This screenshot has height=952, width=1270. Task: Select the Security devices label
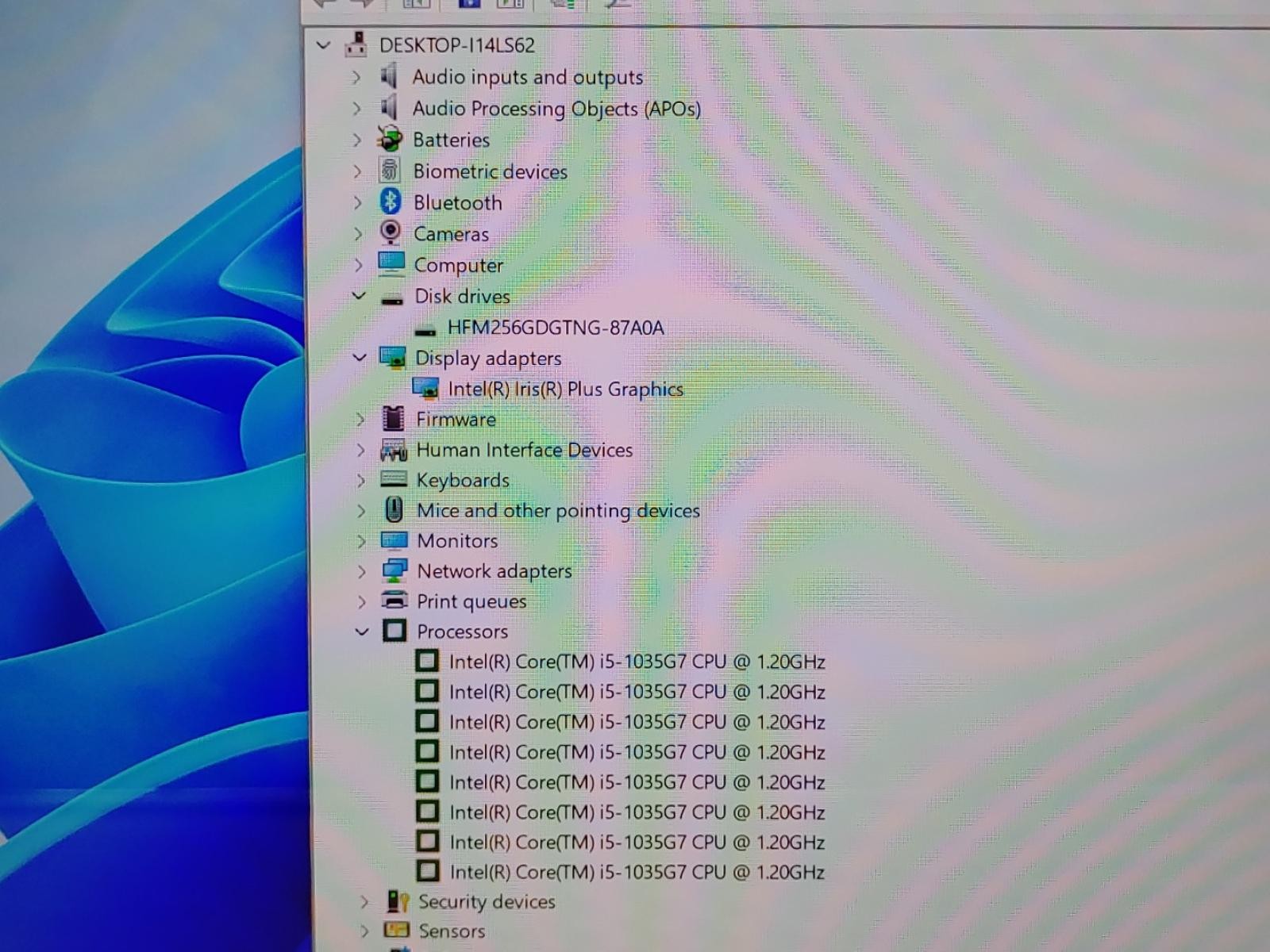487,901
